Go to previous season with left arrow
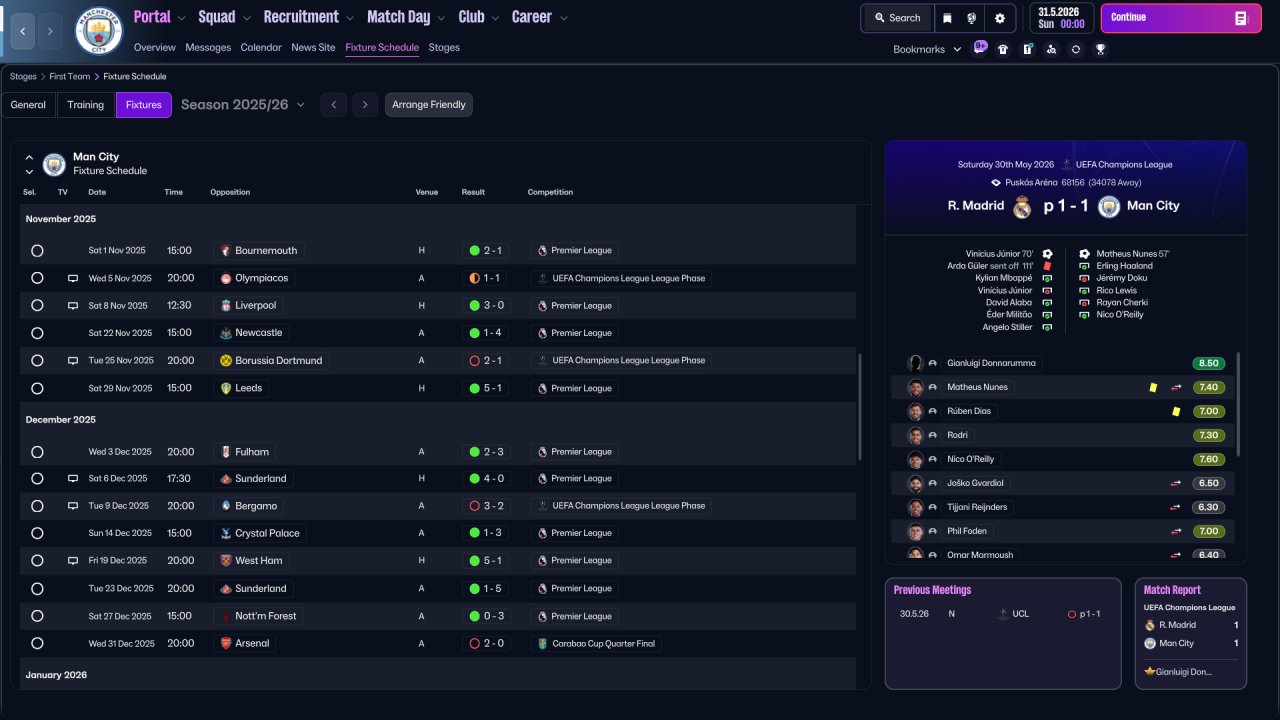 coord(333,105)
